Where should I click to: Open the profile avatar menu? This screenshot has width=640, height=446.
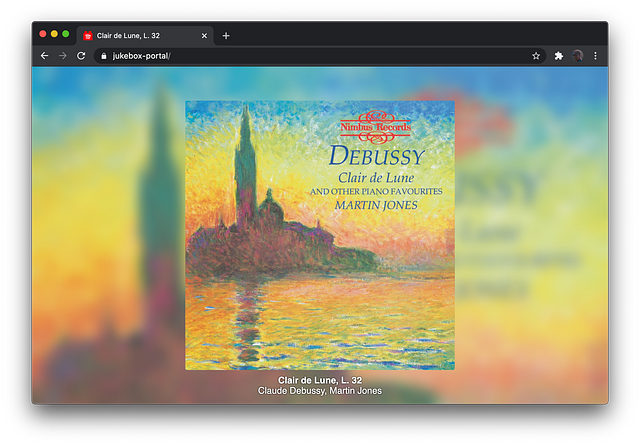pyautogui.click(x=578, y=56)
